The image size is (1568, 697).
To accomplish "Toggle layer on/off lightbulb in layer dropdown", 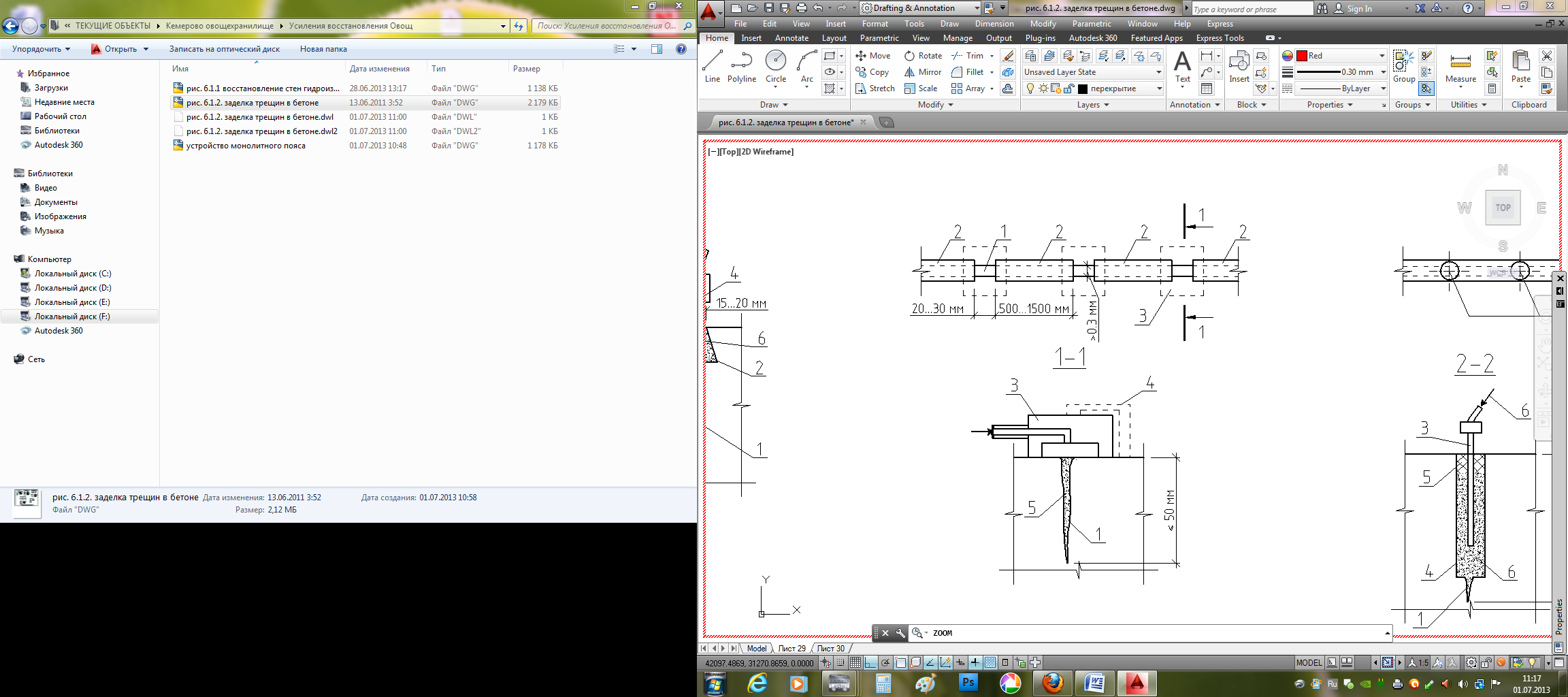I will coord(1030,88).
